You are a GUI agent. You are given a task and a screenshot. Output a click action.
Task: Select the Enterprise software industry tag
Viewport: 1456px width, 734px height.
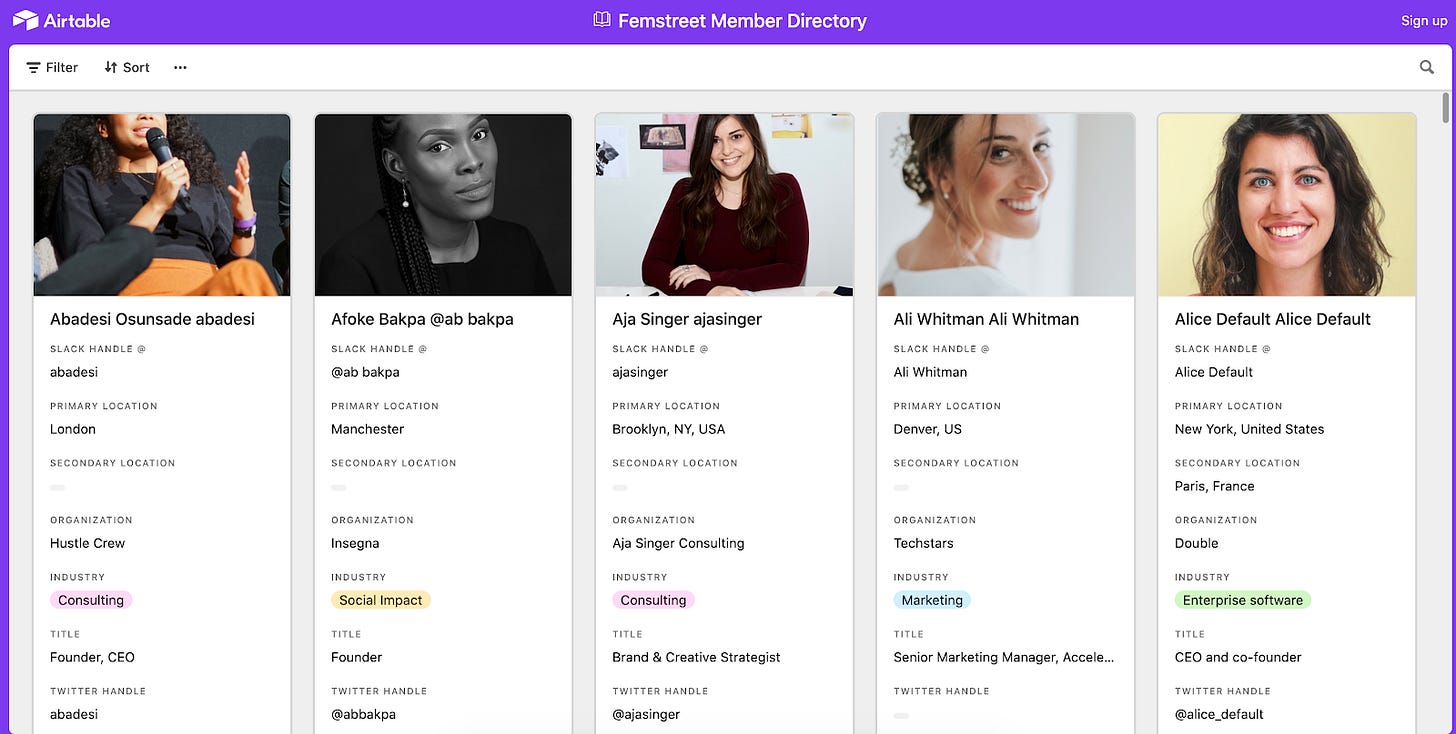pos(1242,600)
